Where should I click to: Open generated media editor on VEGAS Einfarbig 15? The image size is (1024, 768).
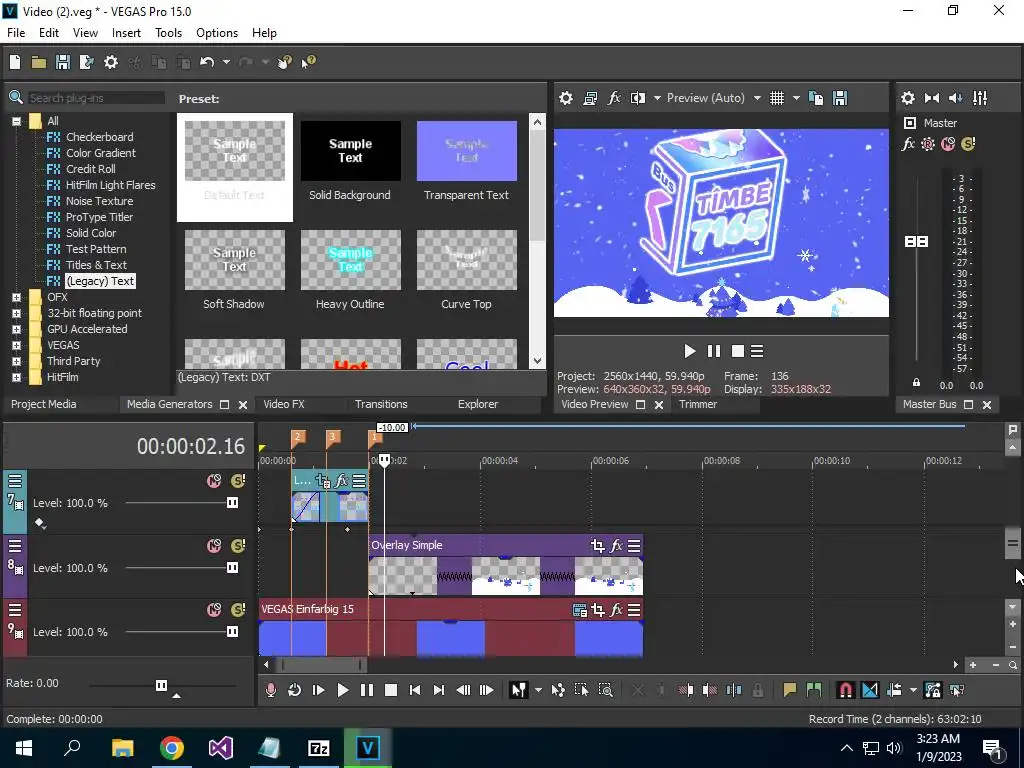click(579, 610)
